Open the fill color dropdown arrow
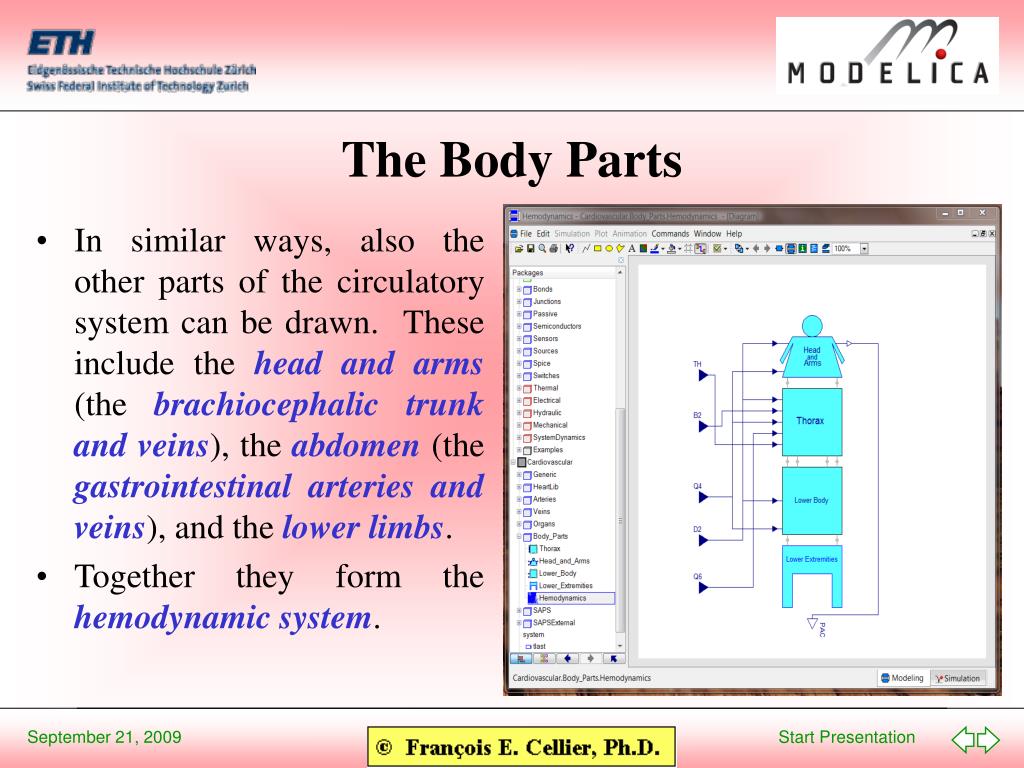Image resolution: width=1024 pixels, height=768 pixels. click(680, 249)
